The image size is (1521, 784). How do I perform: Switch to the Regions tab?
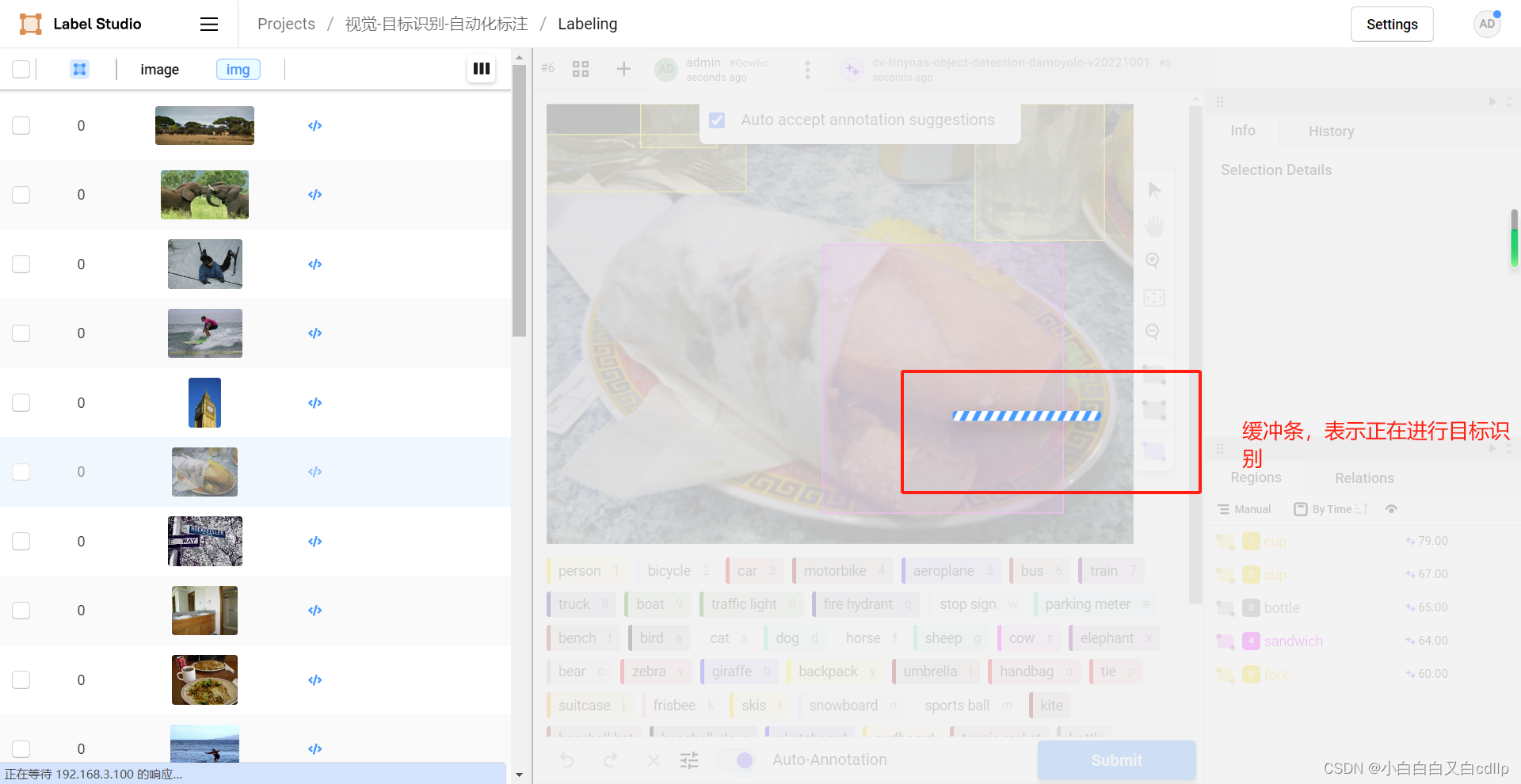[1256, 478]
